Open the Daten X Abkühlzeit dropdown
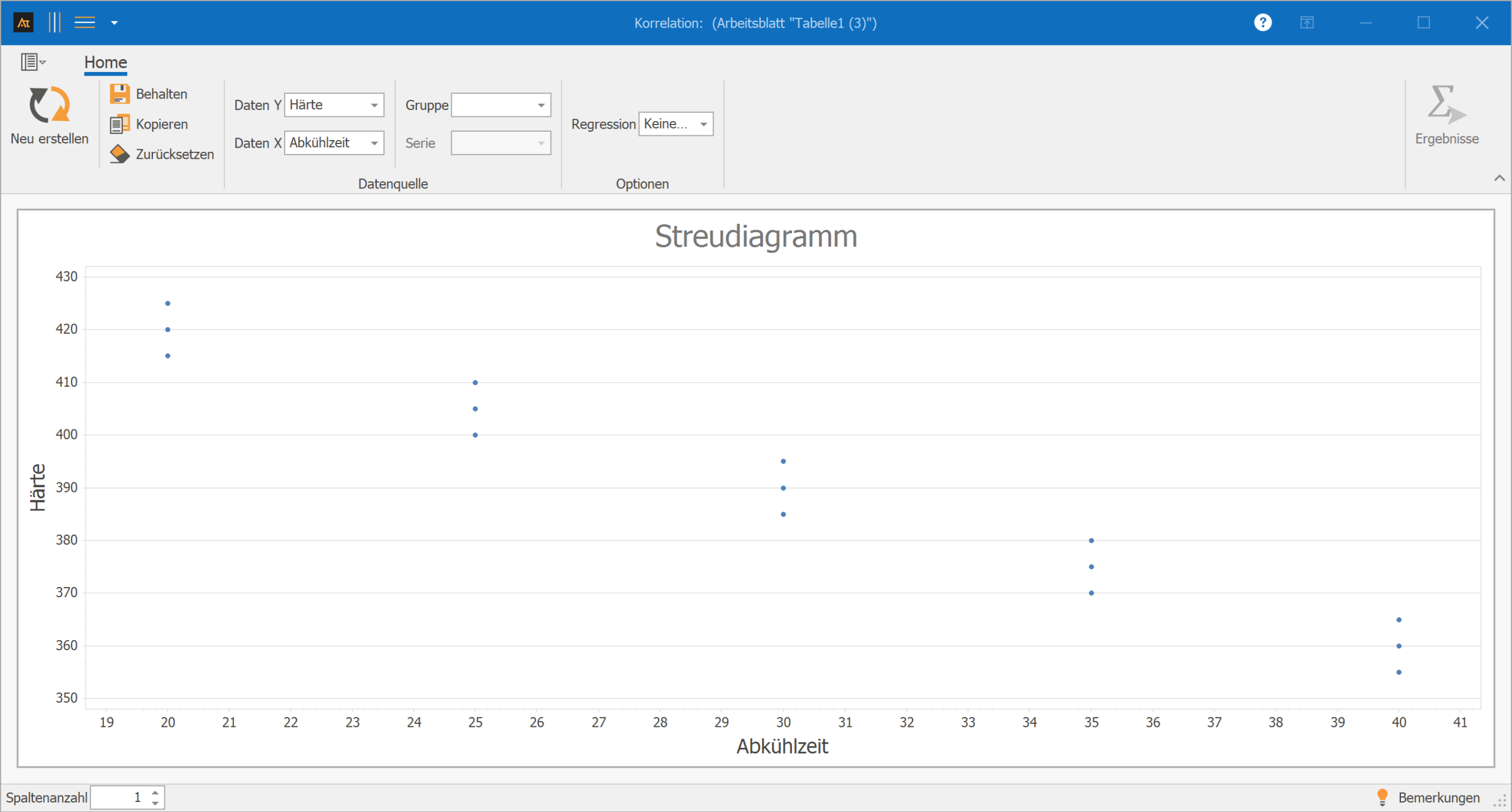 (374, 143)
